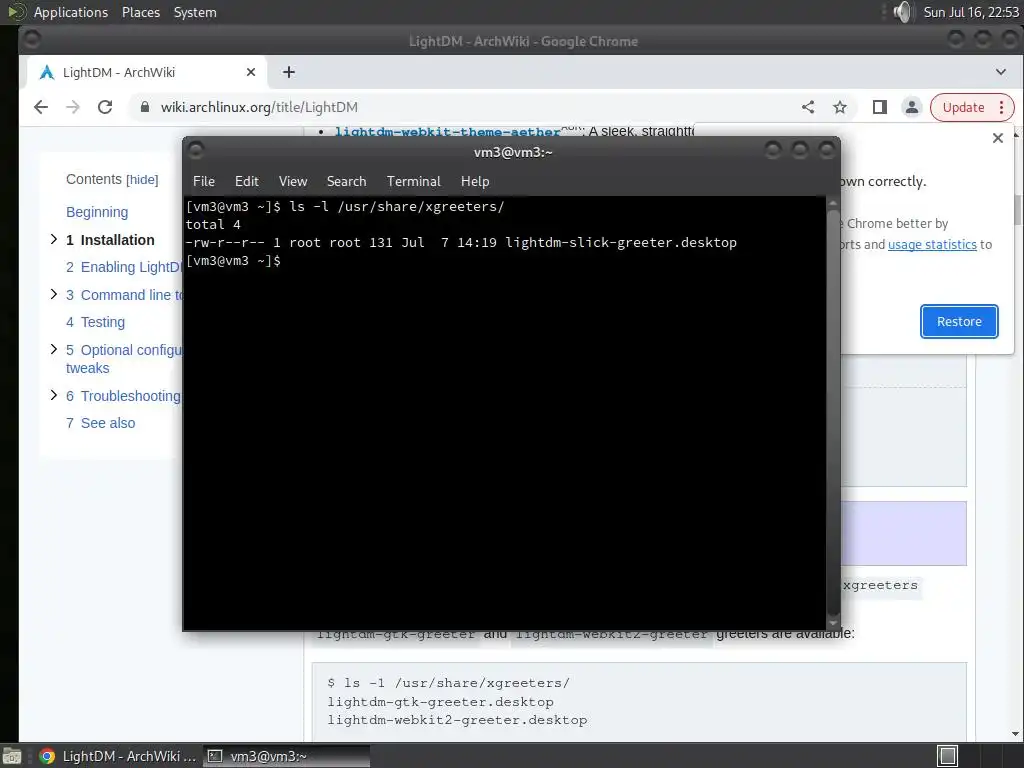1024x768 pixels.
Task: Click the terminal prompt line
Action: click(233, 261)
